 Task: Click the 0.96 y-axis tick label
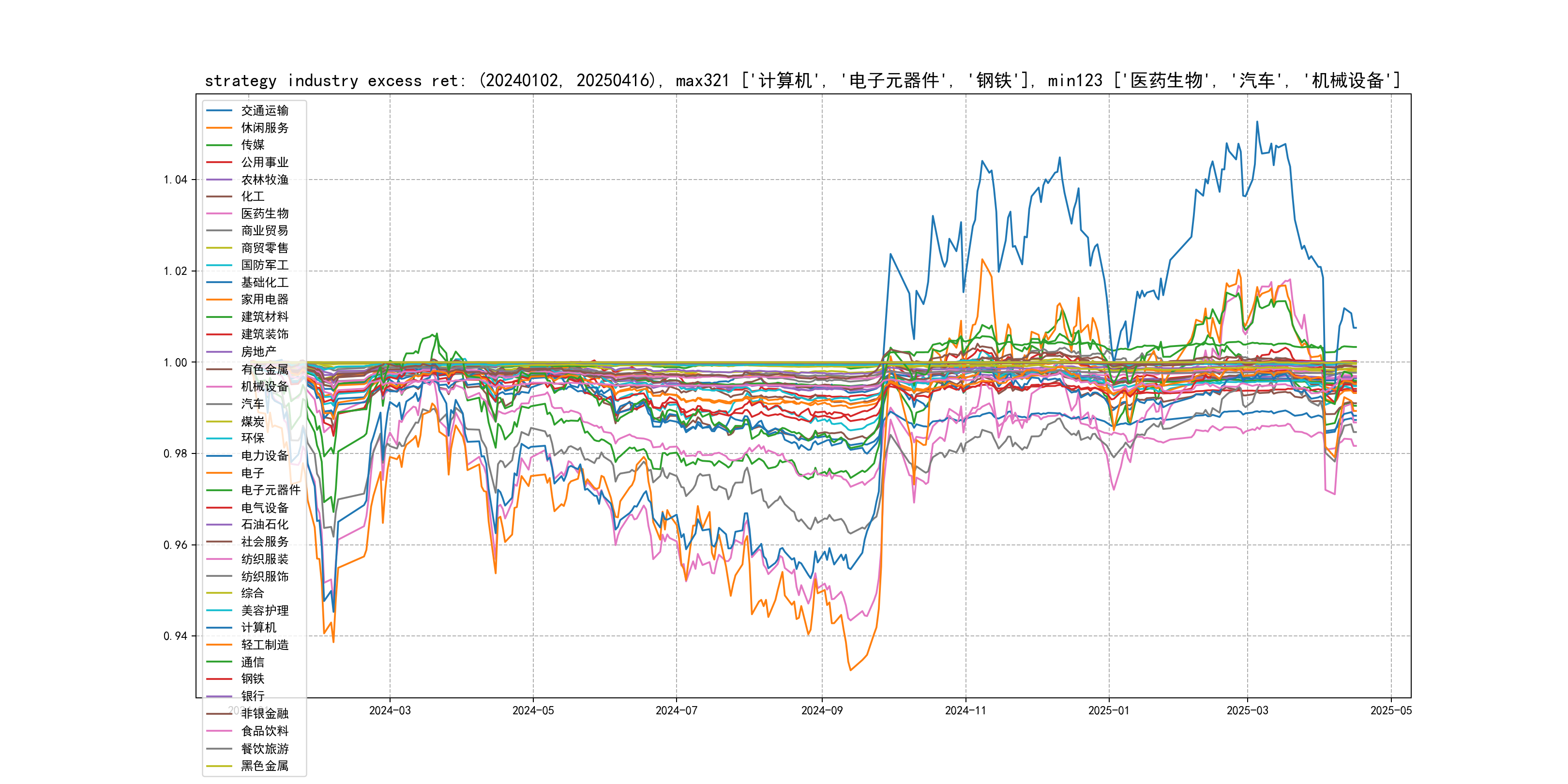(175, 545)
